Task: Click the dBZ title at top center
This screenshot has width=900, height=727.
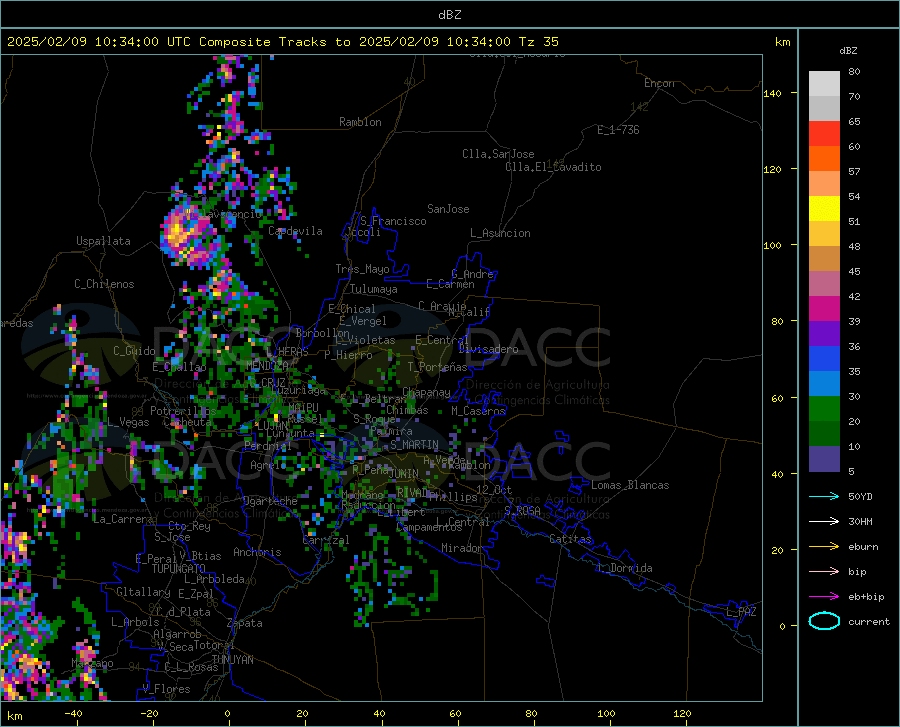Action: pos(449,15)
